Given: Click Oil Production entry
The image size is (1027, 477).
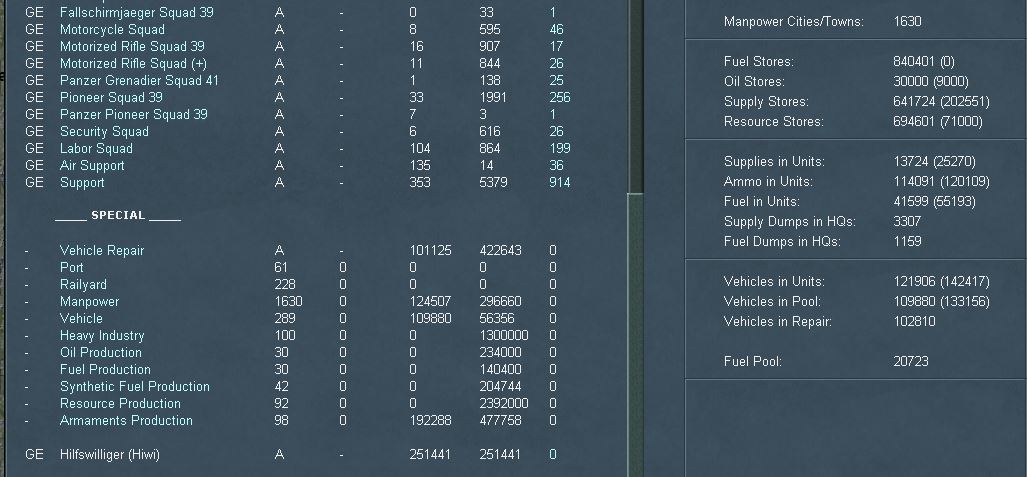Looking at the screenshot, I should (100, 353).
